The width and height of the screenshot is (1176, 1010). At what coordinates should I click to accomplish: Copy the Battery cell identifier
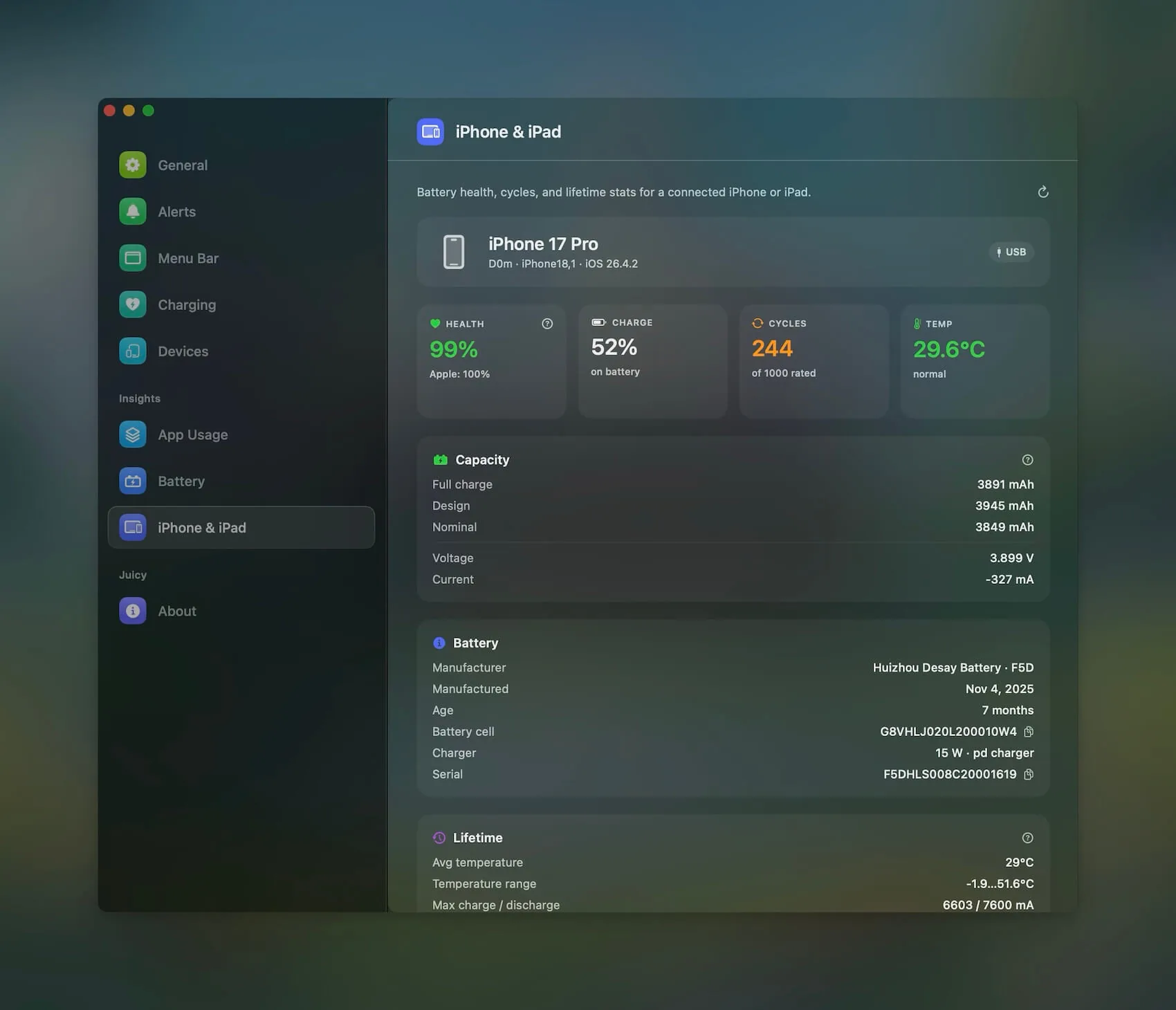point(1029,732)
